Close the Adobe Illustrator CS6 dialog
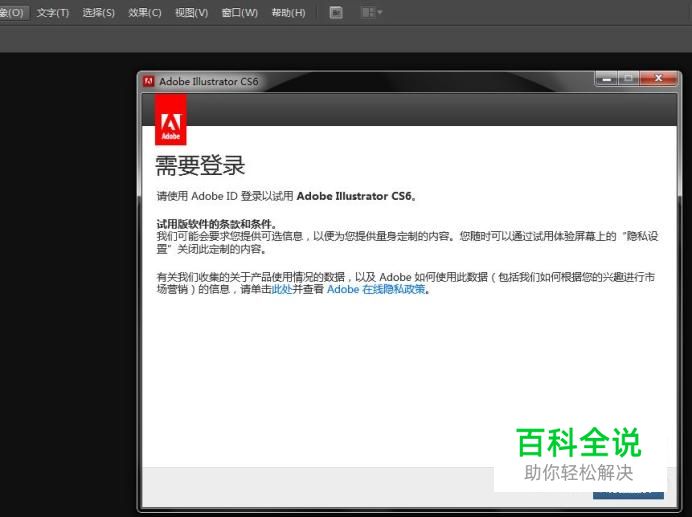Viewport: 692px width, 517px height. [658, 78]
